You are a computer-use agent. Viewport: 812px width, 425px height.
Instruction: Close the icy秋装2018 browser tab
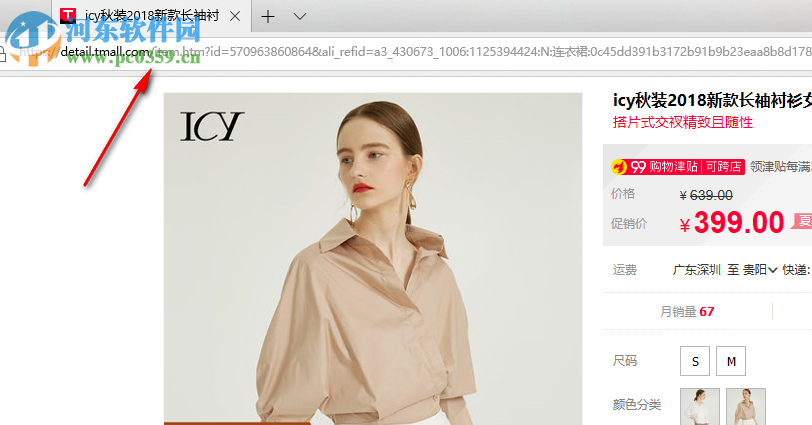[235, 17]
